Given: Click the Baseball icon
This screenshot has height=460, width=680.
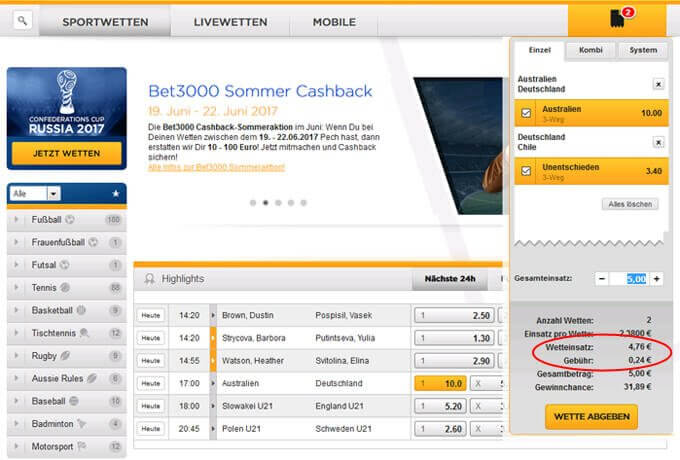Looking at the screenshot, I should tap(74, 401).
